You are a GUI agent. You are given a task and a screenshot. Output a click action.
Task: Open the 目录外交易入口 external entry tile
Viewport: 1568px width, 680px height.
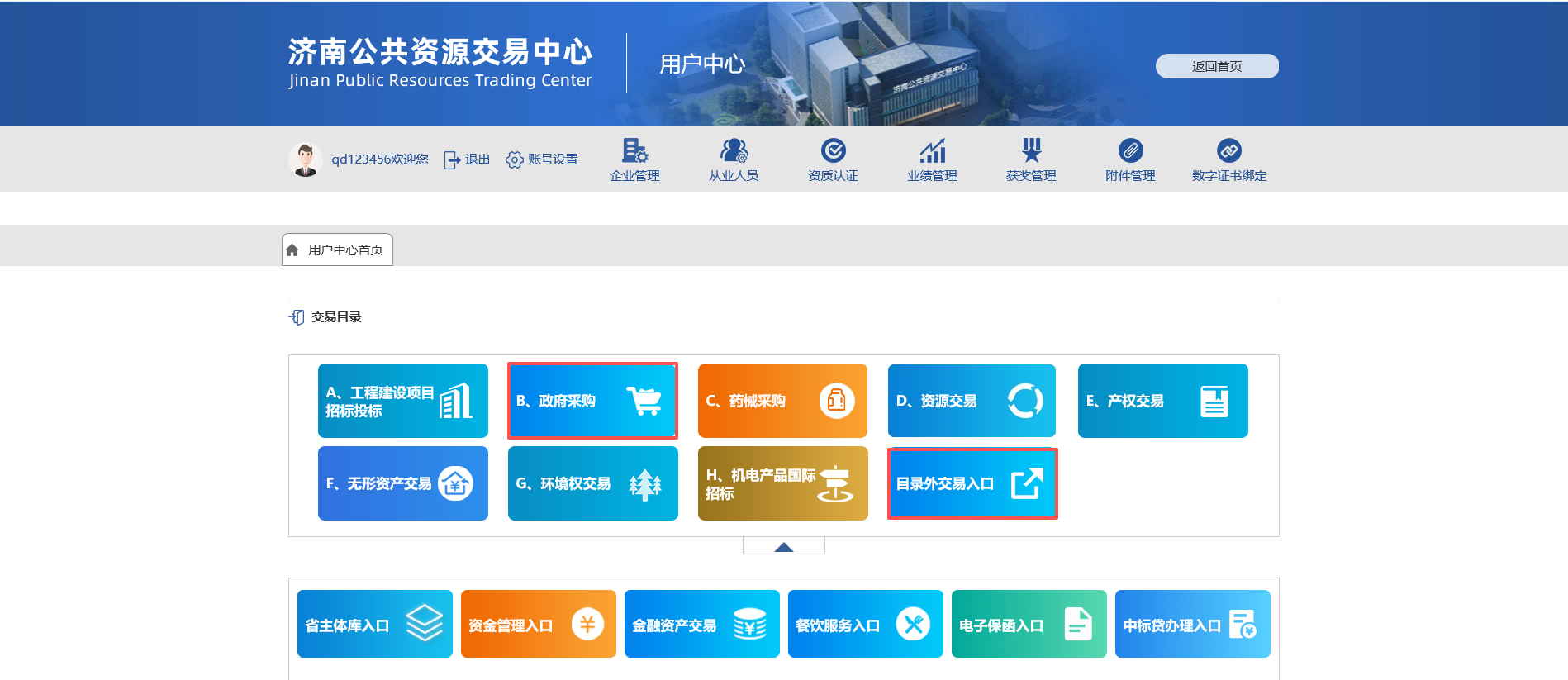point(972,483)
